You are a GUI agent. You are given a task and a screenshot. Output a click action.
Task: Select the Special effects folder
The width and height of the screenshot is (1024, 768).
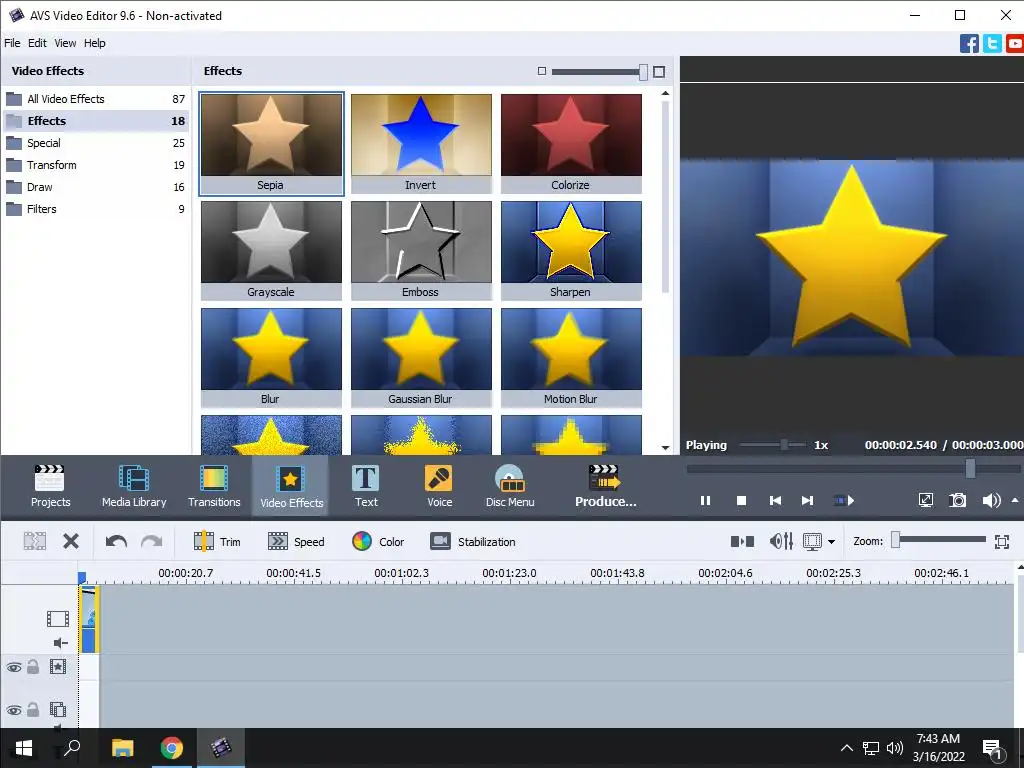tap(96, 143)
